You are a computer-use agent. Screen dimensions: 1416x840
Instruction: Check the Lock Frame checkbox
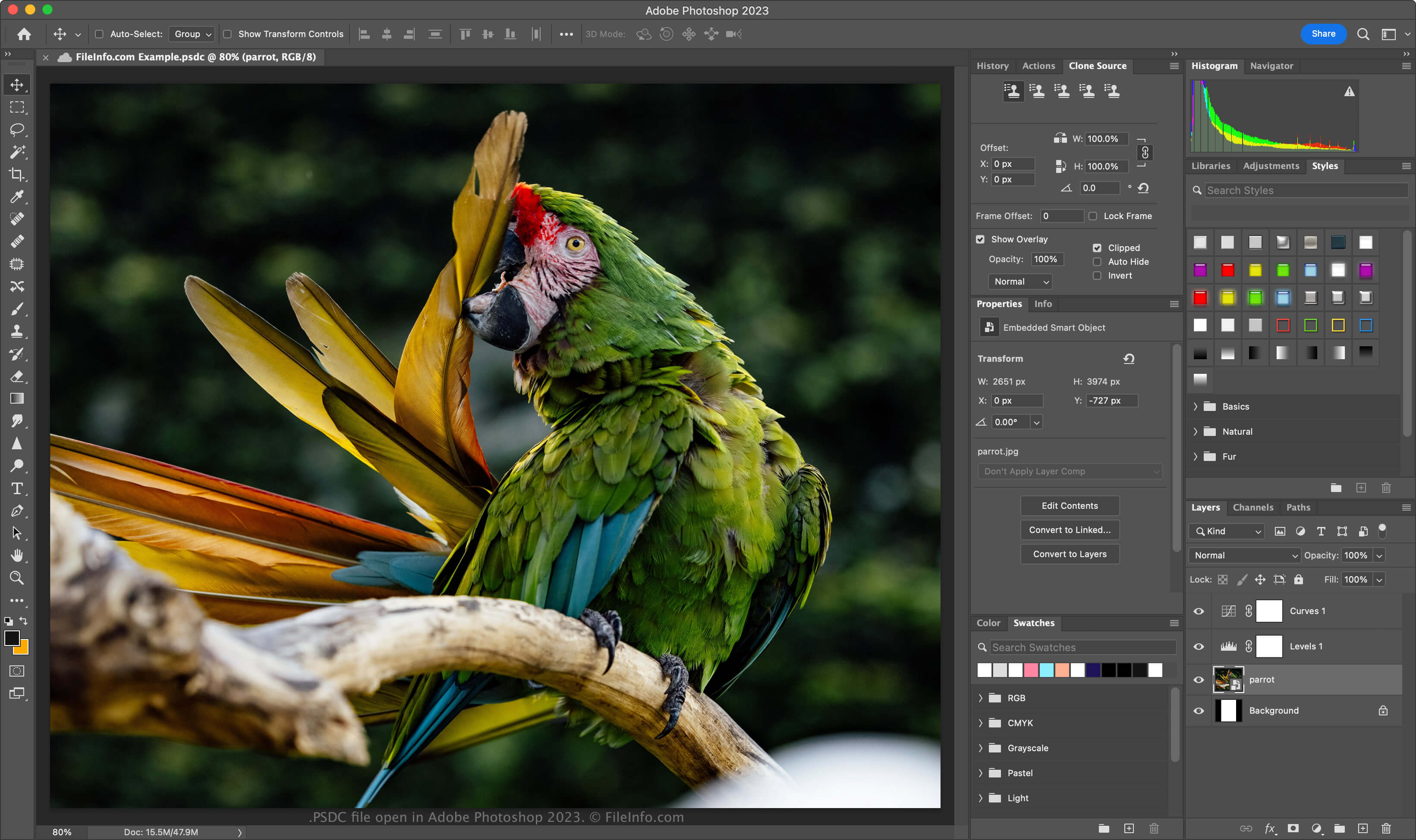(x=1093, y=216)
